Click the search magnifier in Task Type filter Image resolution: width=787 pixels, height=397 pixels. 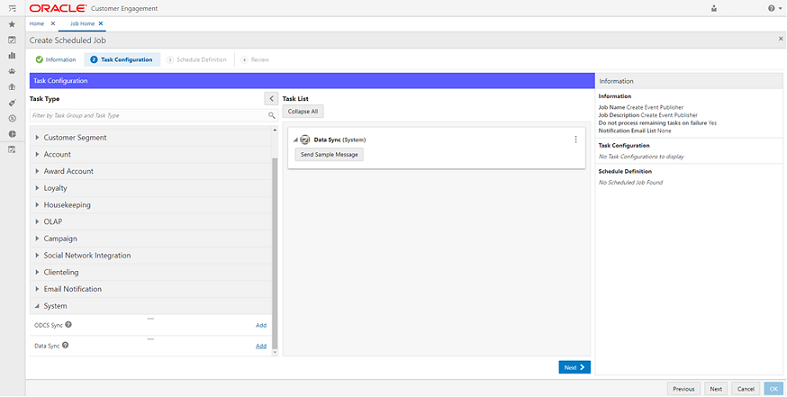(x=272, y=115)
